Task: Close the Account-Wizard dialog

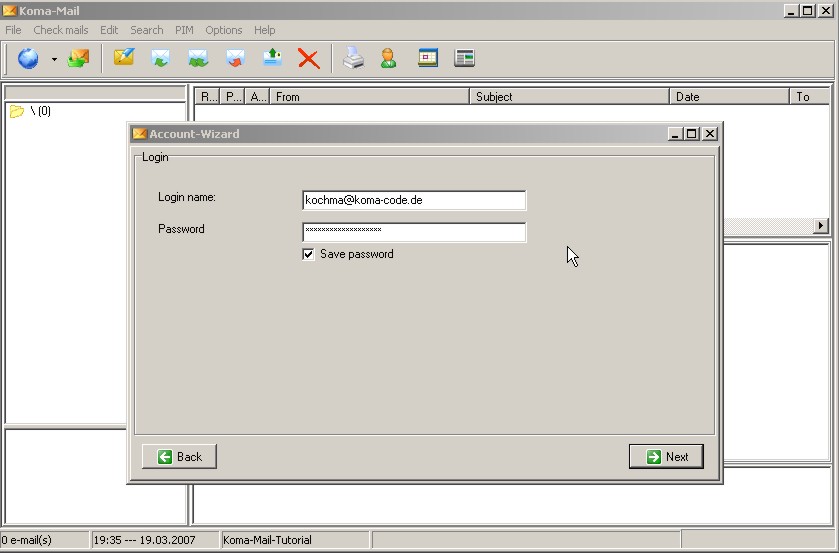Action: pyautogui.click(x=710, y=134)
